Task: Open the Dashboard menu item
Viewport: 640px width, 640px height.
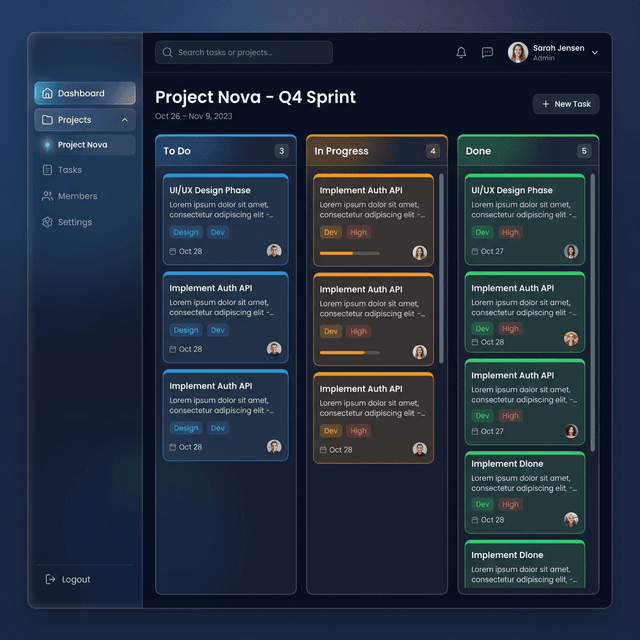Action: point(85,93)
